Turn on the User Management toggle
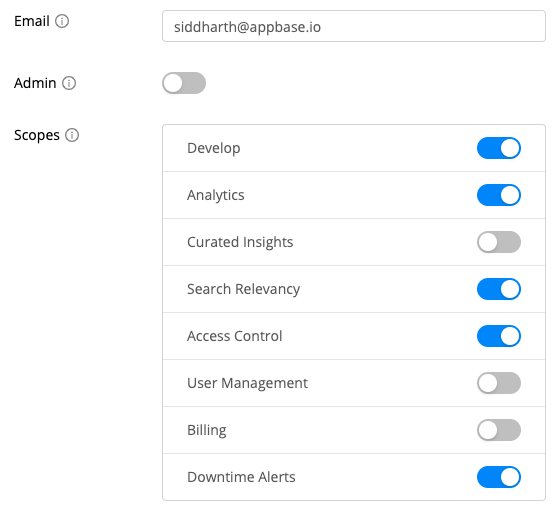Screen dimensions: 560x513 [x=499, y=383]
